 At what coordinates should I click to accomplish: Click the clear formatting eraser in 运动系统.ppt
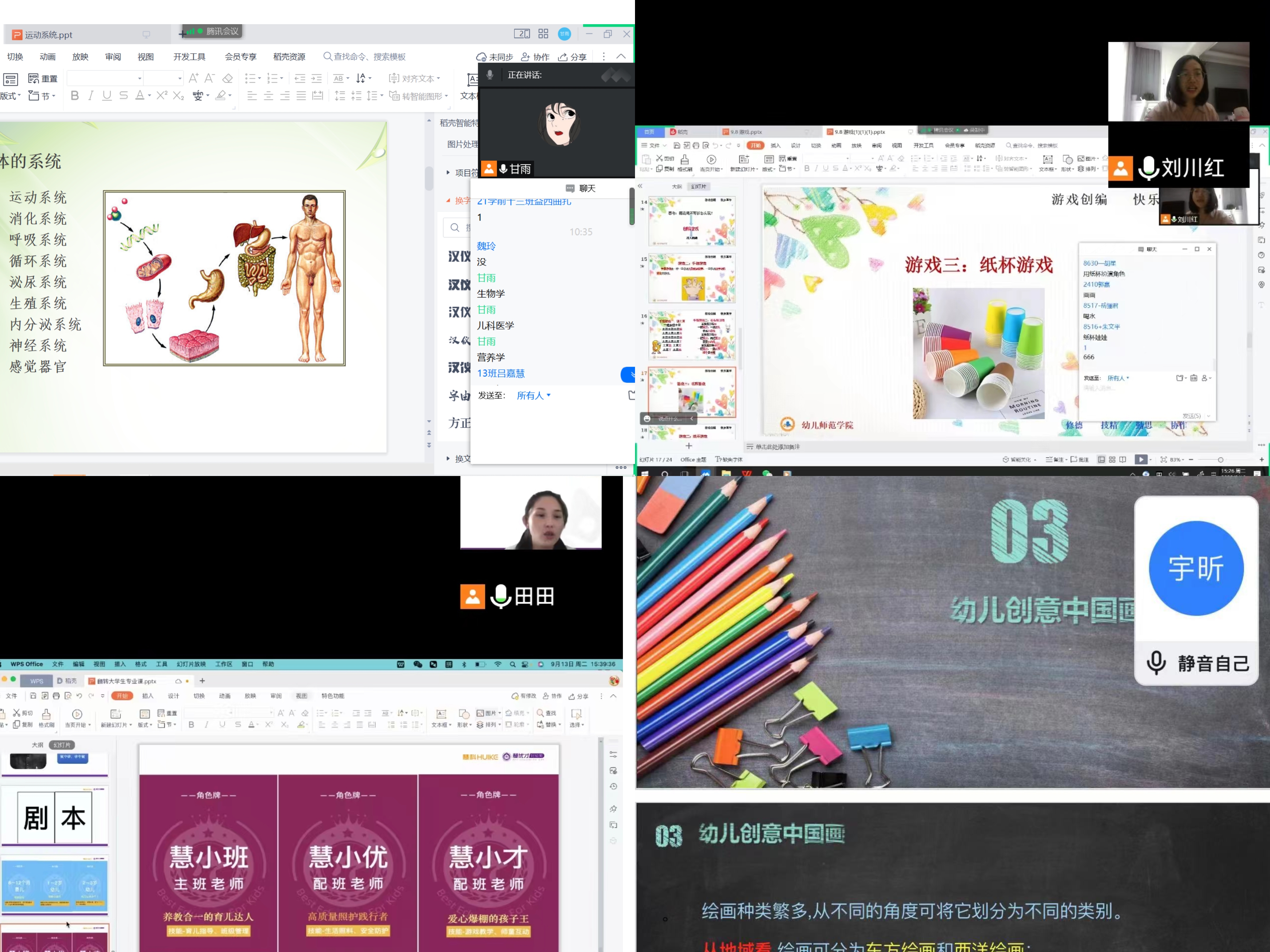point(227,78)
